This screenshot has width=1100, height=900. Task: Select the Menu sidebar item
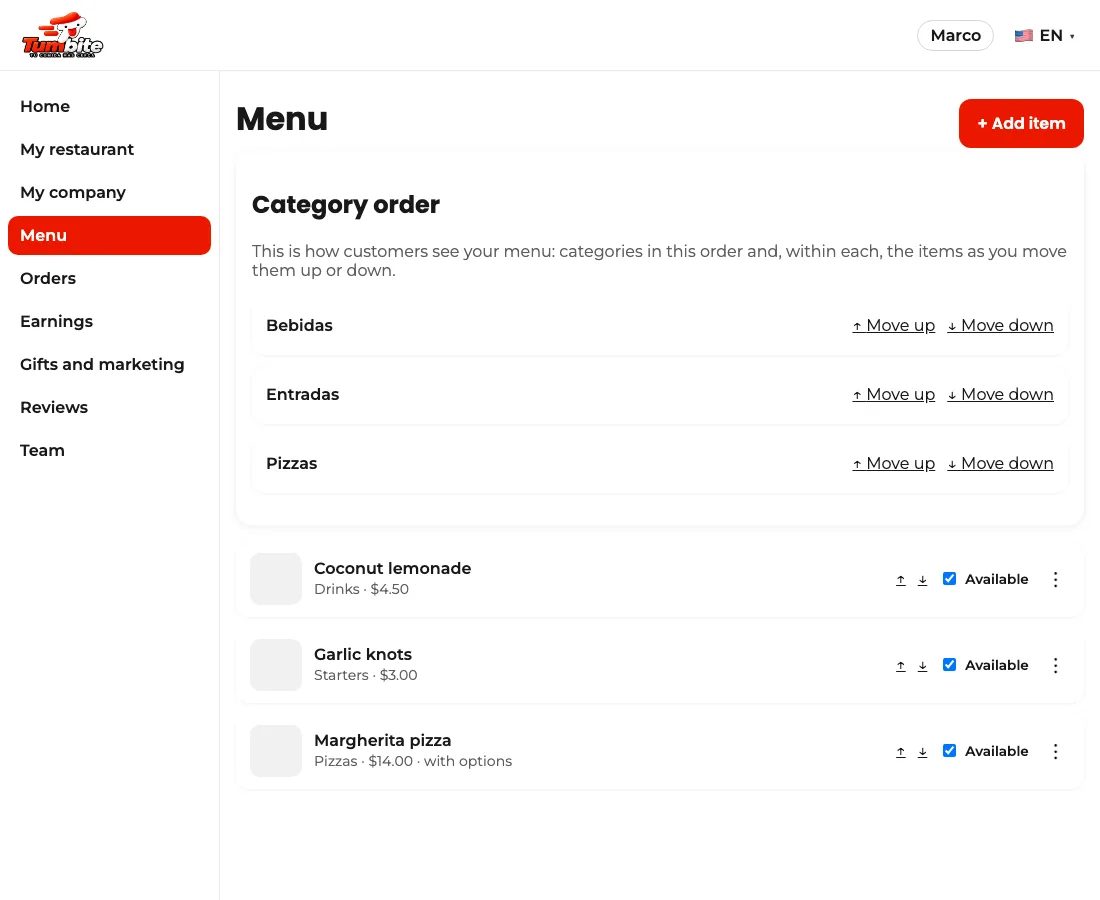tap(109, 236)
